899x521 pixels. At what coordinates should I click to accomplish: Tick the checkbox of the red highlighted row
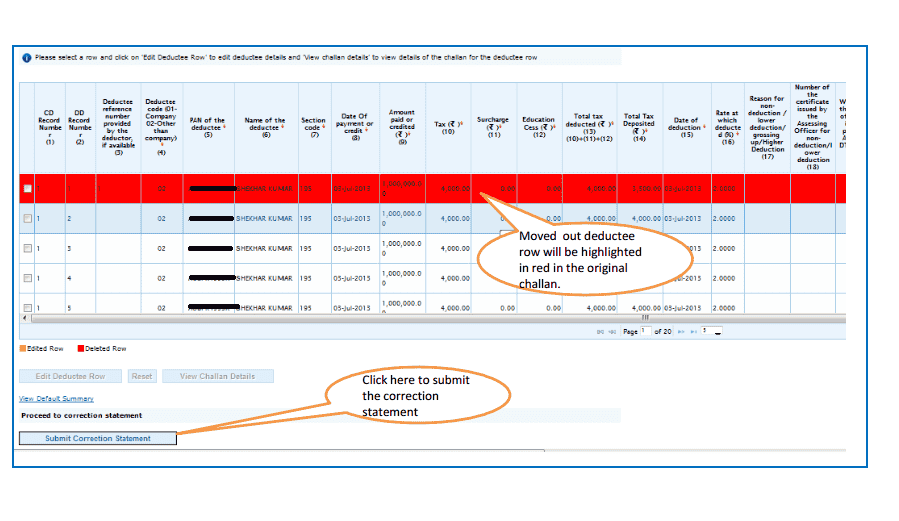pyautogui.click(x=28, y=189)
